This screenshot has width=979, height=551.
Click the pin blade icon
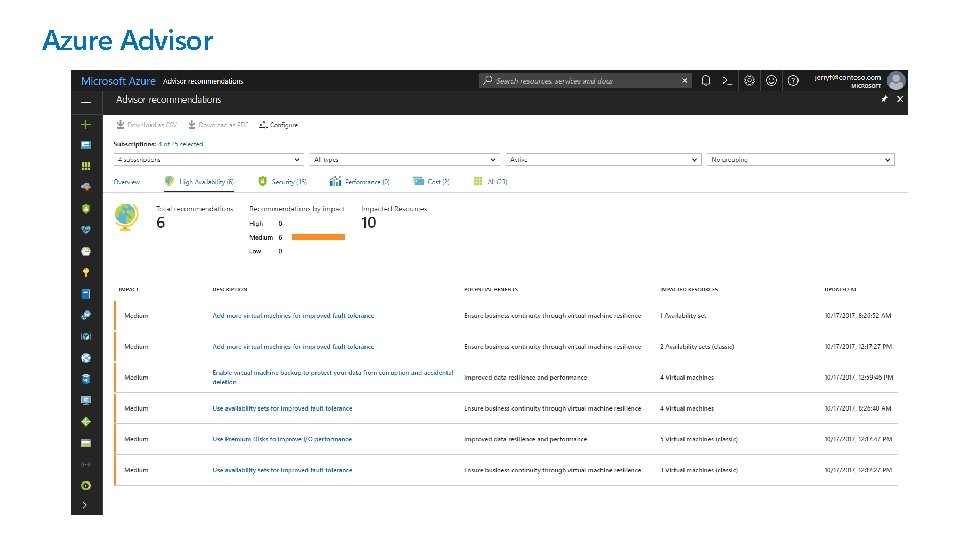click(x=884, y=99)
